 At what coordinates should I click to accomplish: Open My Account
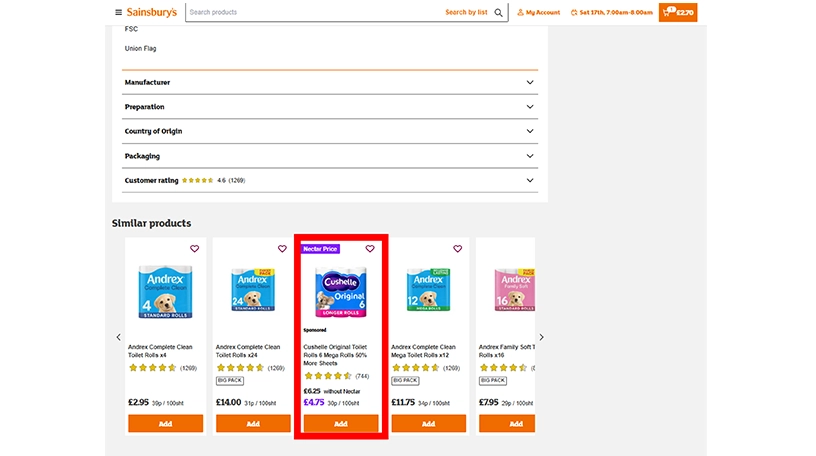click(539, 13)
